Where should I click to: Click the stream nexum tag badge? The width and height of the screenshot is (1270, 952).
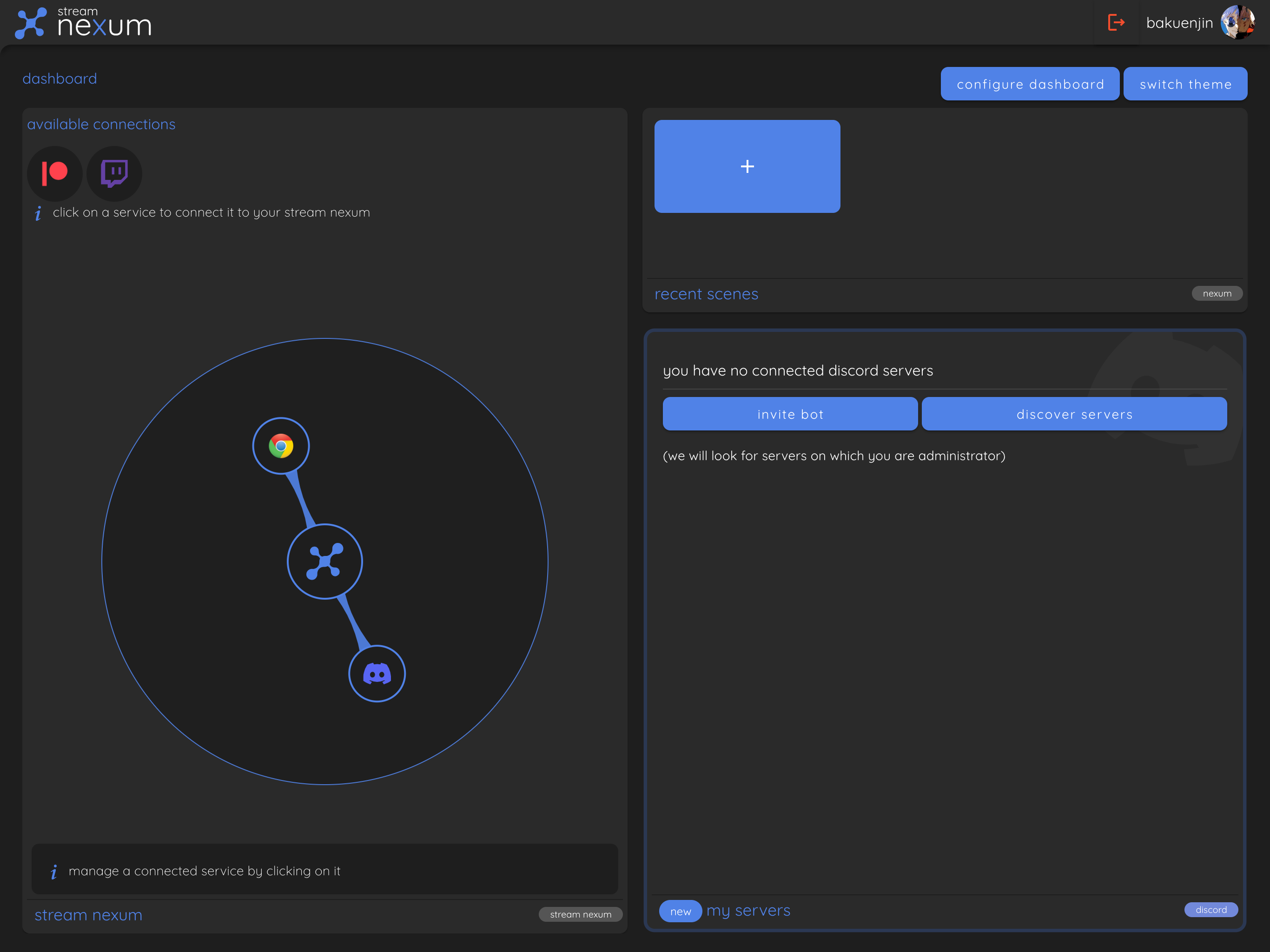[580, 914]
